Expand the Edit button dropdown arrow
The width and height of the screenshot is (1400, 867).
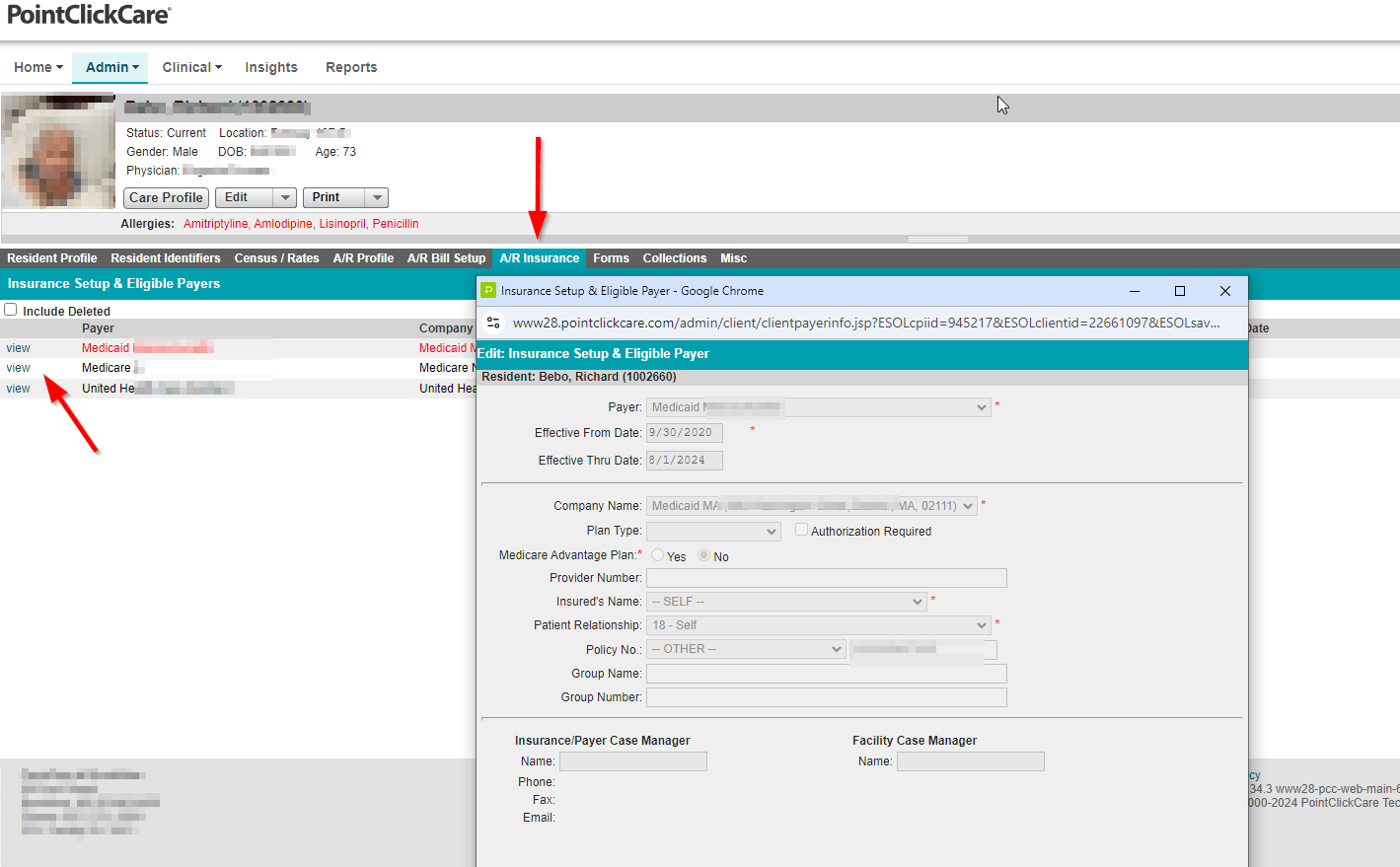(285, 197)
